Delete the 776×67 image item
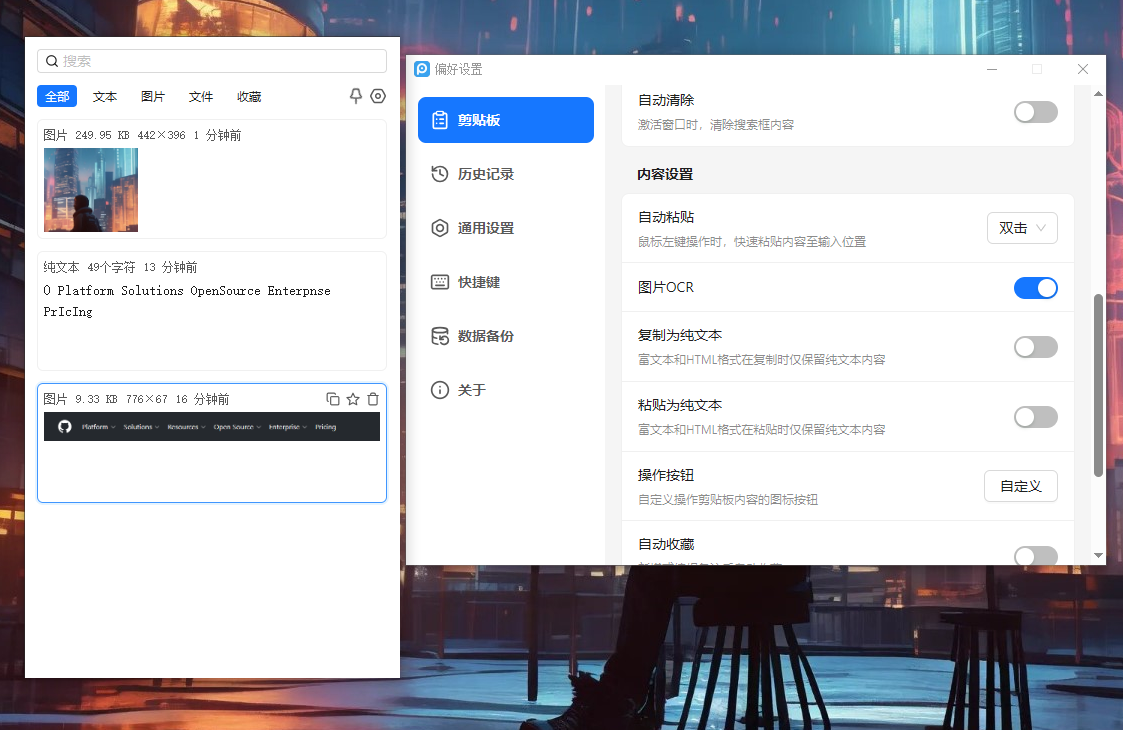Viewport: 1123px width, 730px height. click(x=373, y=399)
